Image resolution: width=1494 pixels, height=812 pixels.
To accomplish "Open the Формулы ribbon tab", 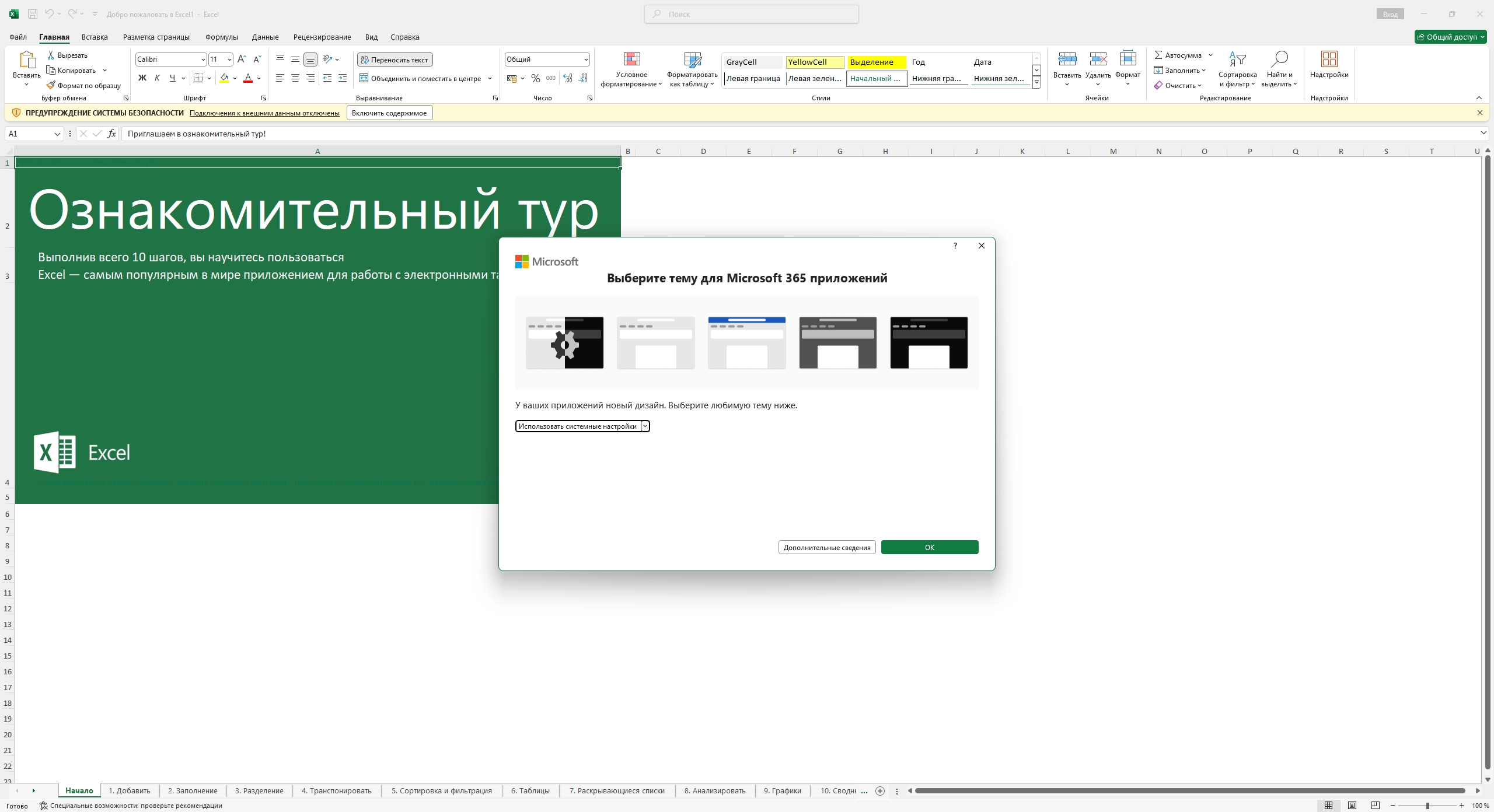I will tap(221, 37).
